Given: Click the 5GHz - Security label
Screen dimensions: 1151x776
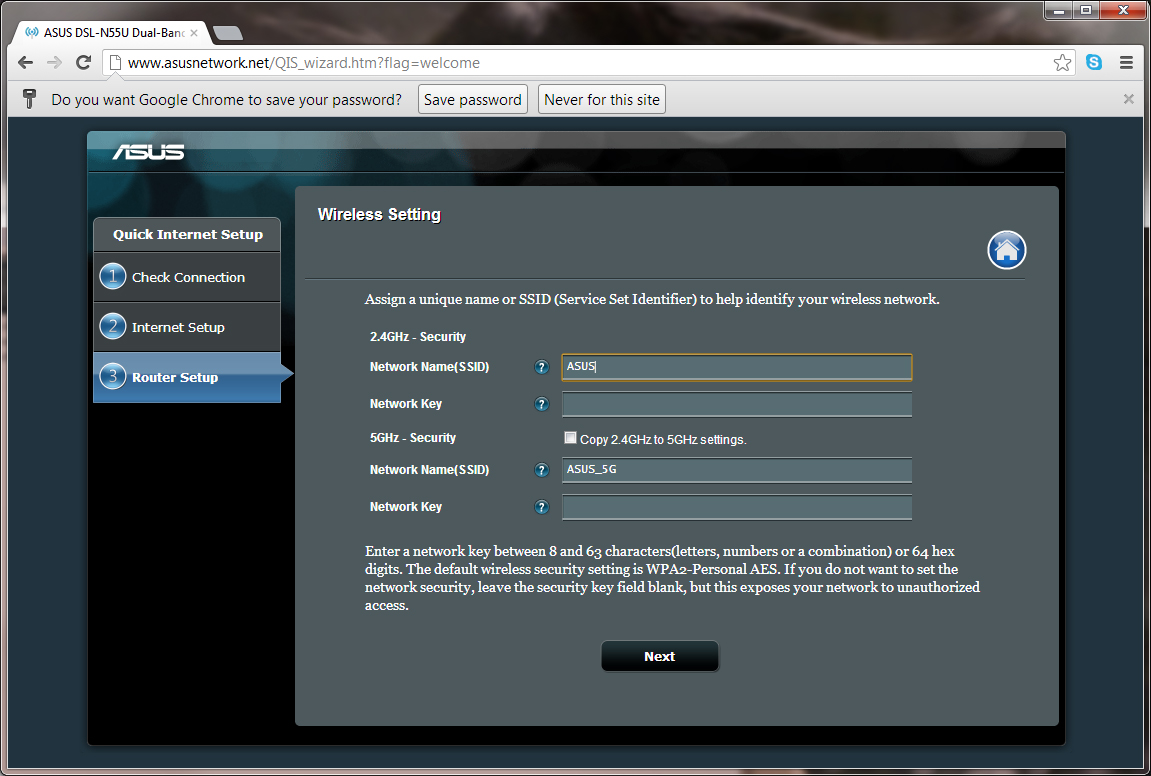Looking at the screenshot, I should [413, 438].
